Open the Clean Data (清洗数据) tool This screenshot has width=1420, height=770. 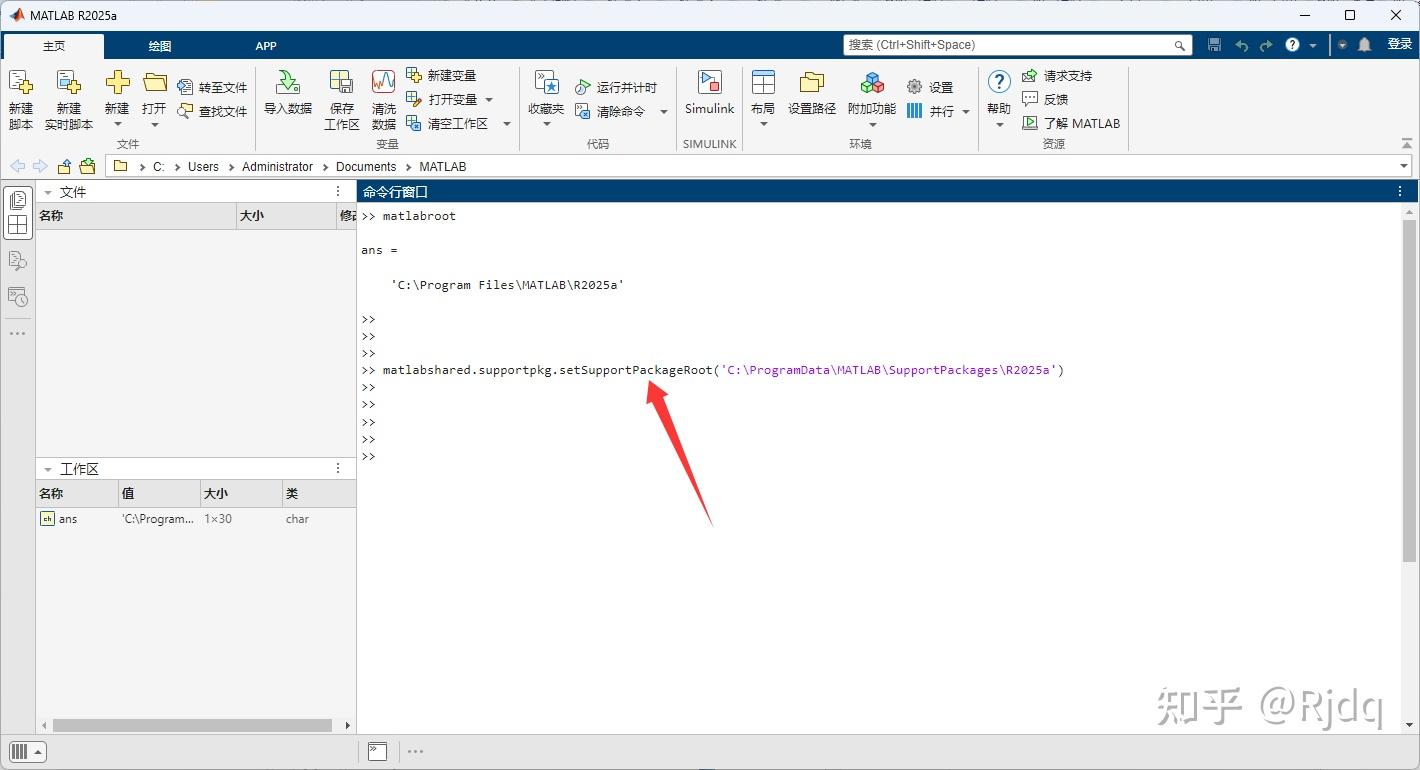click(x=382, y=97)
